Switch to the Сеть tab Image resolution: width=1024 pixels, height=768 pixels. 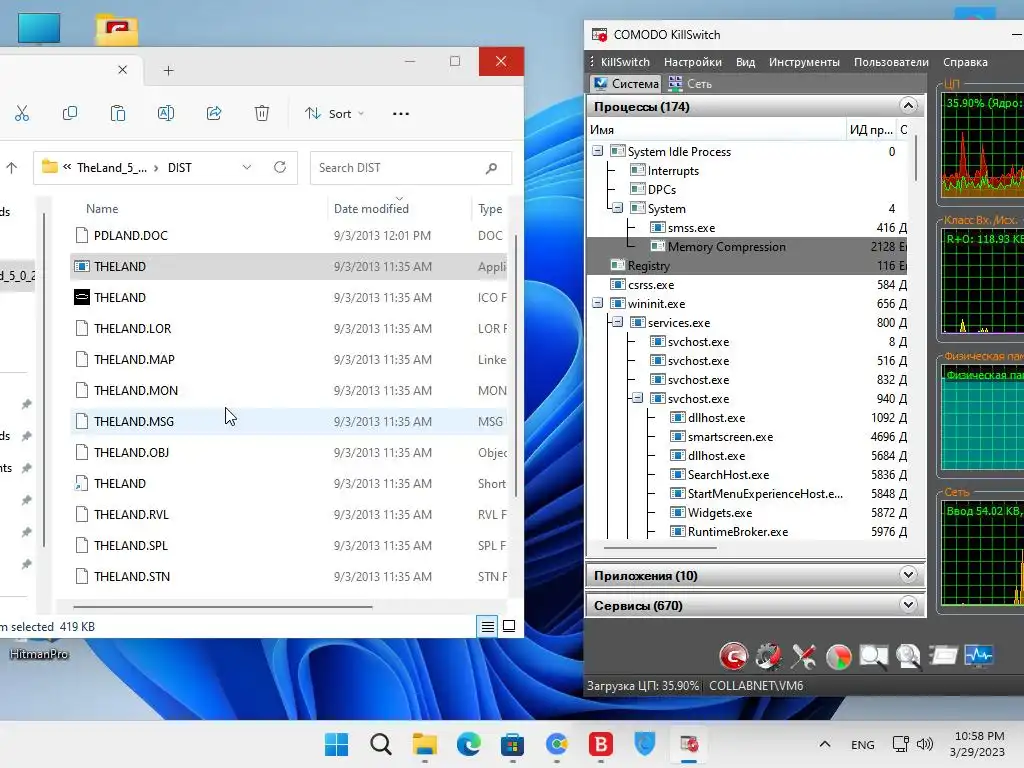point(690,84)
